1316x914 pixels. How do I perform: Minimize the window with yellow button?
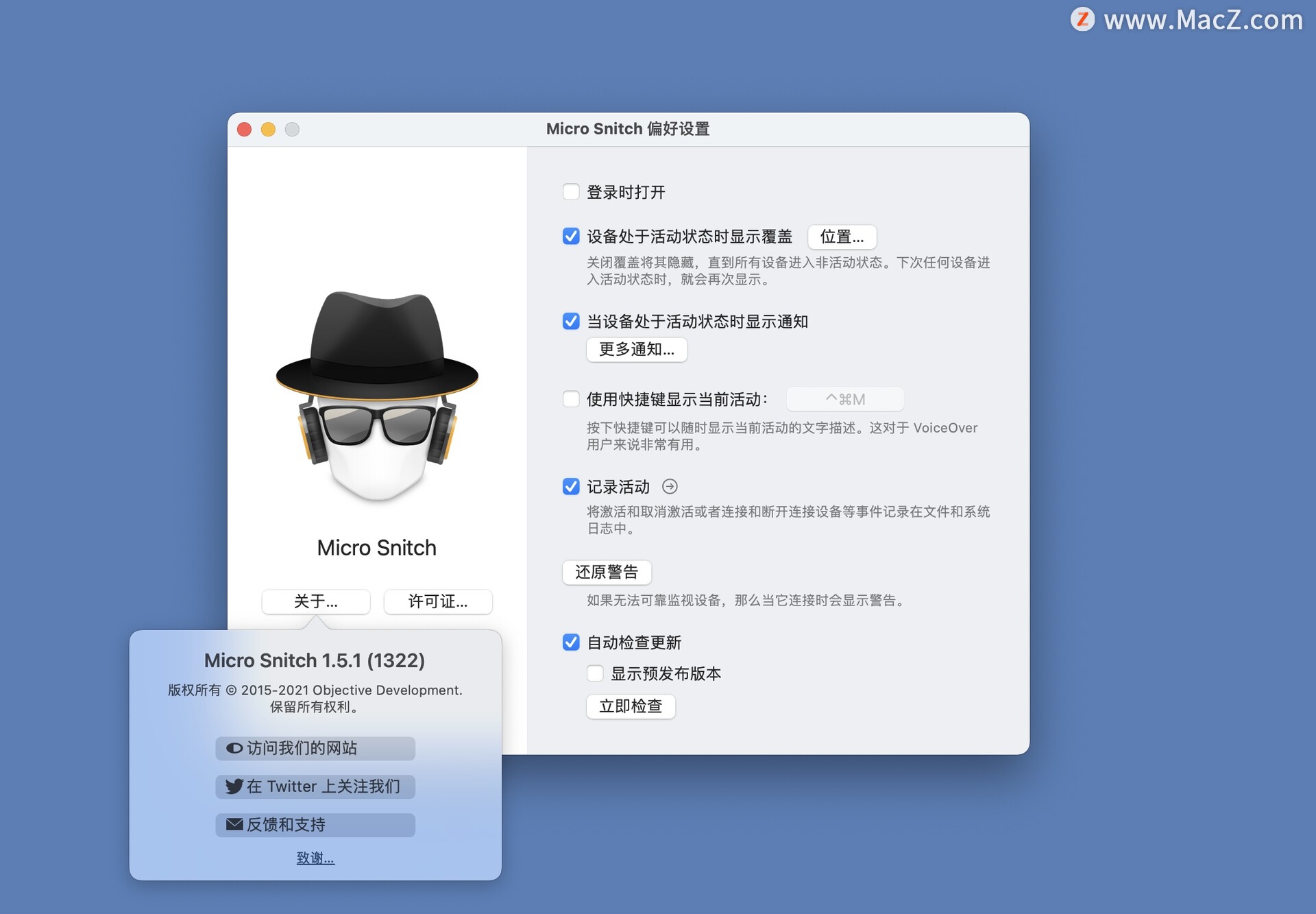[x=268, y=129]
